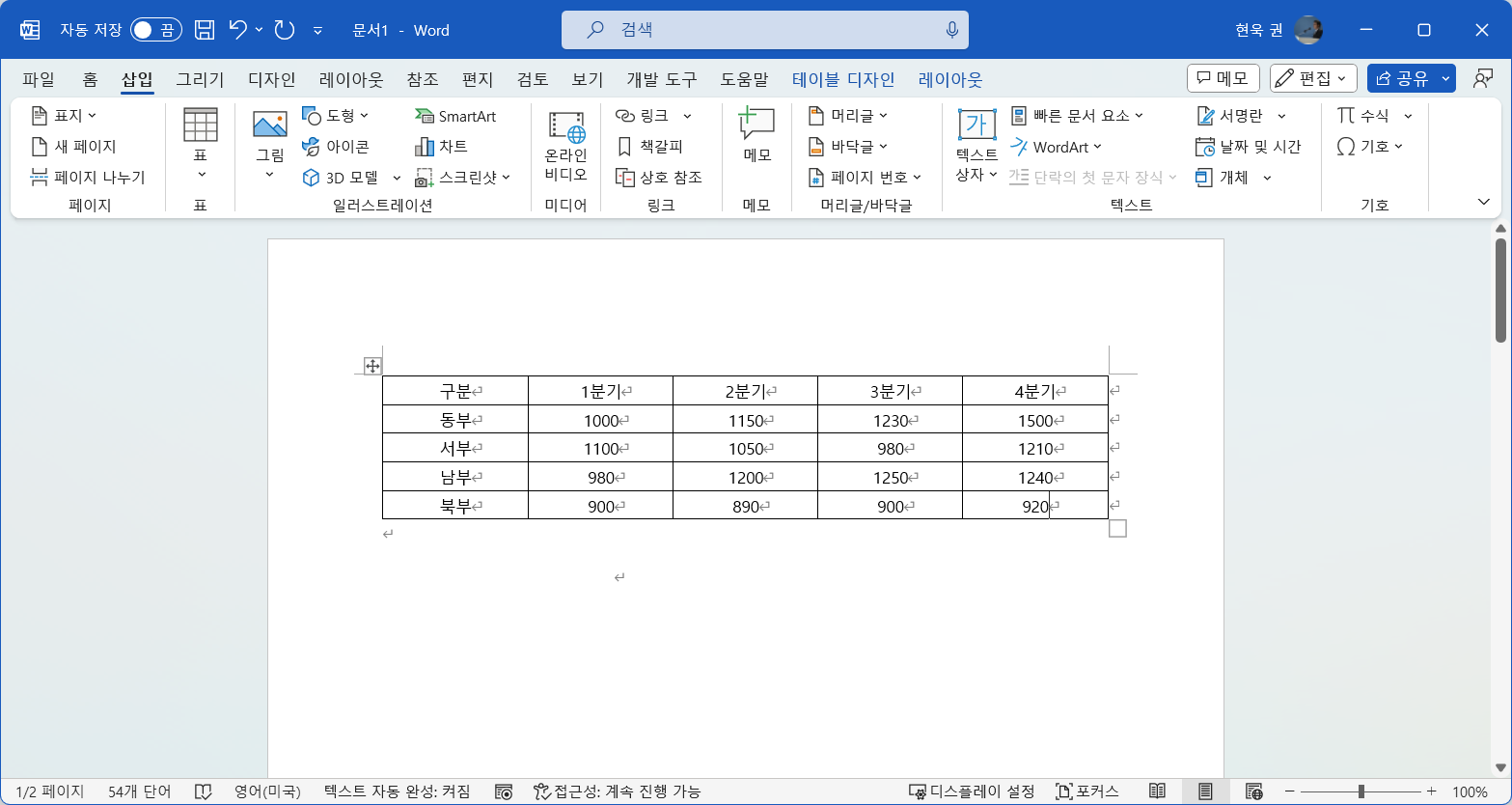Click the 온라인 비디오 button
Image resolution: width=1512 pixels, height=805 pixels.
(x=566, y=147)
